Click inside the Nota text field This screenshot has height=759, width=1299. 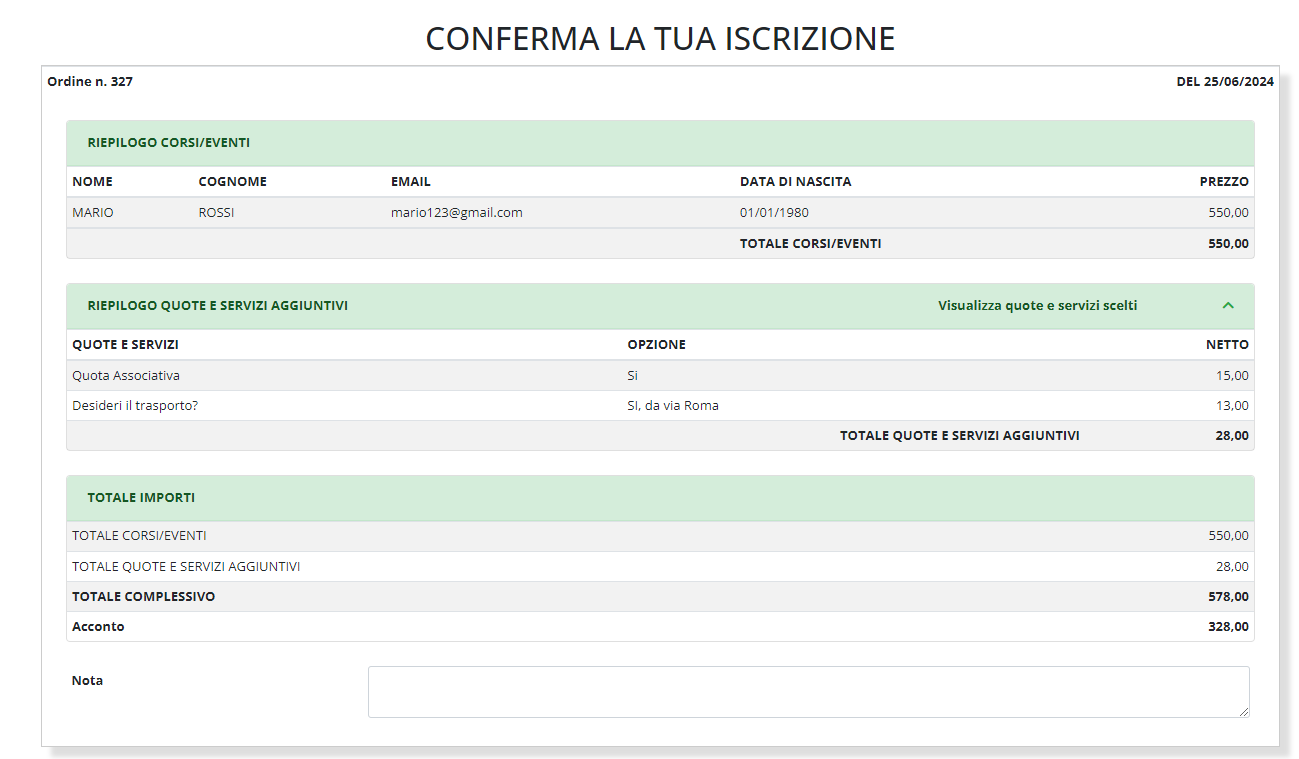808,691
